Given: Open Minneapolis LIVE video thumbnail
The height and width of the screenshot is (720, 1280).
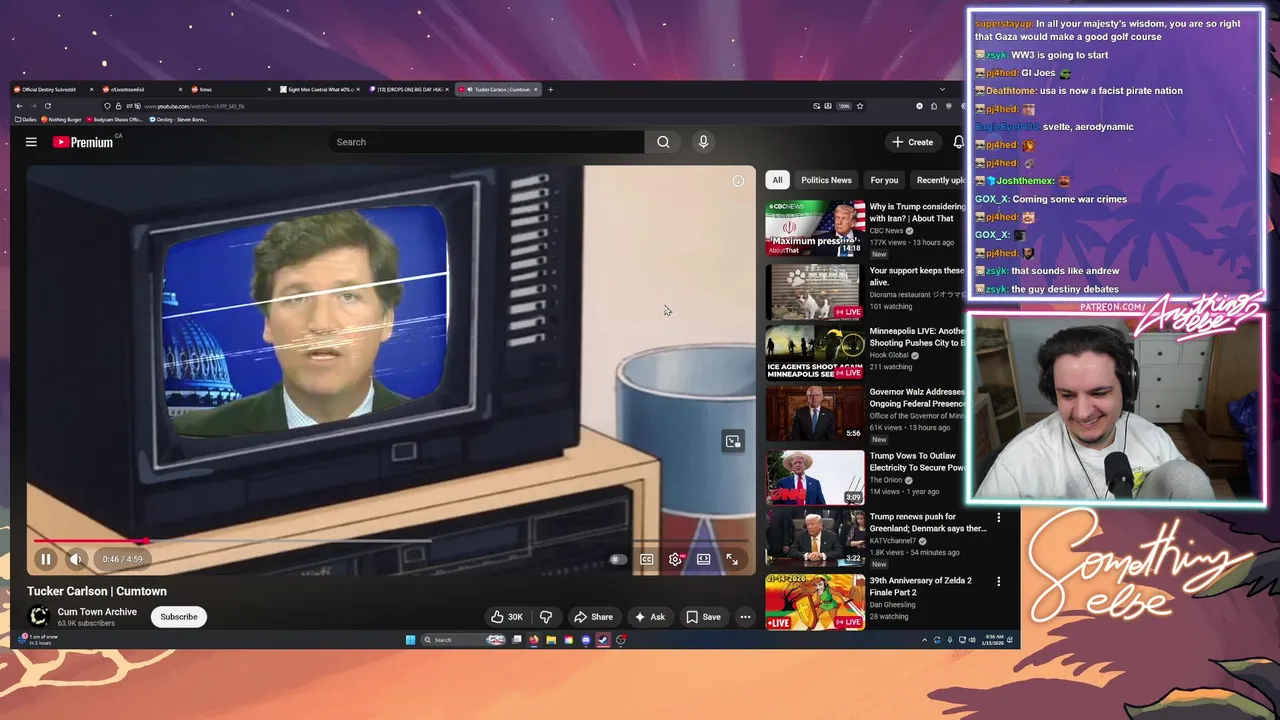Looking at the screenshot, I should click(x=815, y=352).
